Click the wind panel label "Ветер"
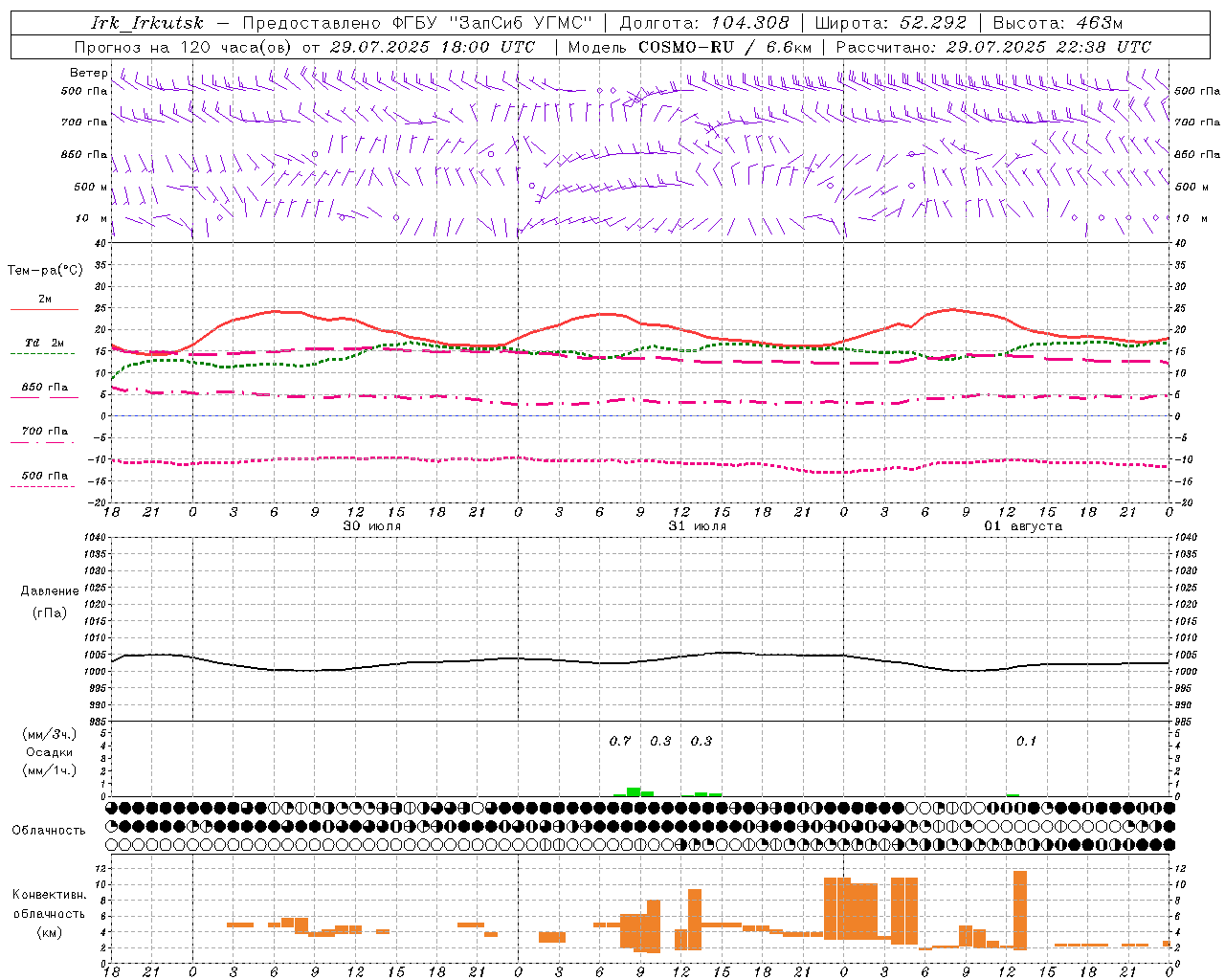 88,73
